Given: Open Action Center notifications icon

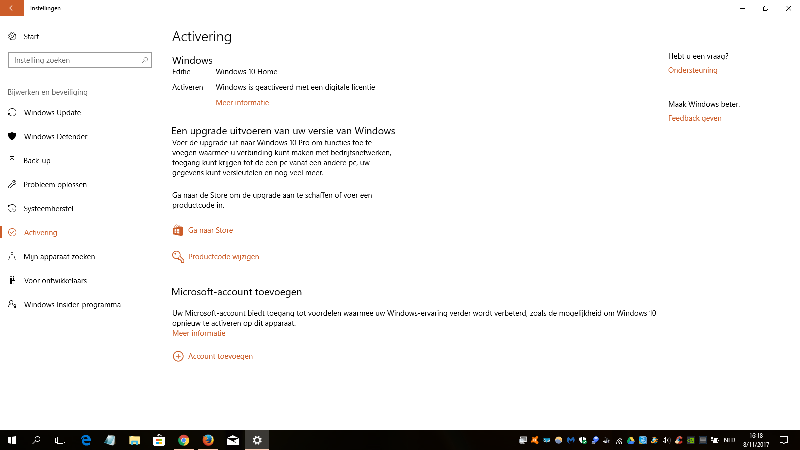Looking at the screenshot, I should click(784, 440).
